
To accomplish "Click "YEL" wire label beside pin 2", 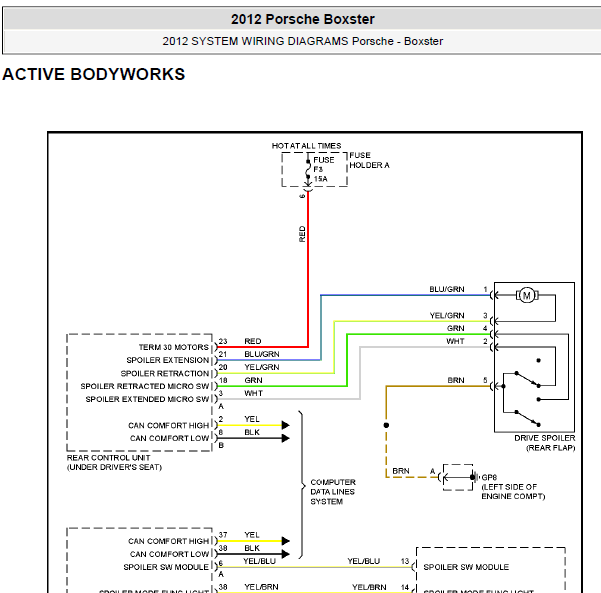I will [x=252, y=419].
